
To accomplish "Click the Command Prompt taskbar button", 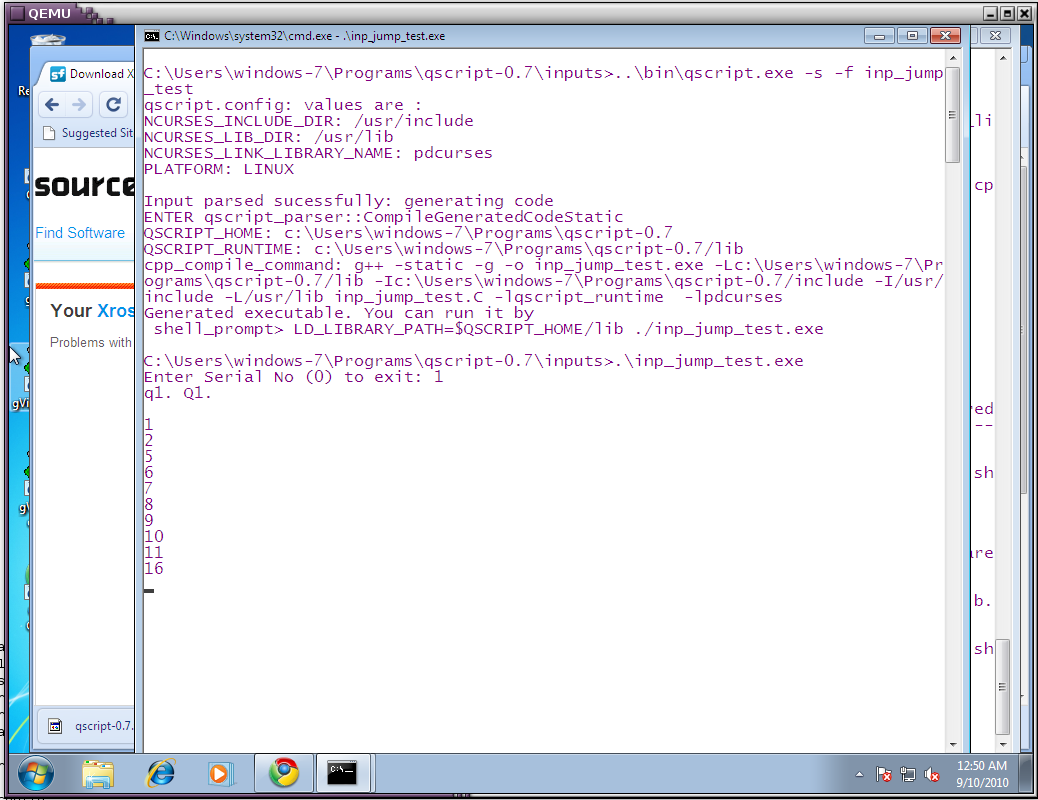I will coord(343,773).
